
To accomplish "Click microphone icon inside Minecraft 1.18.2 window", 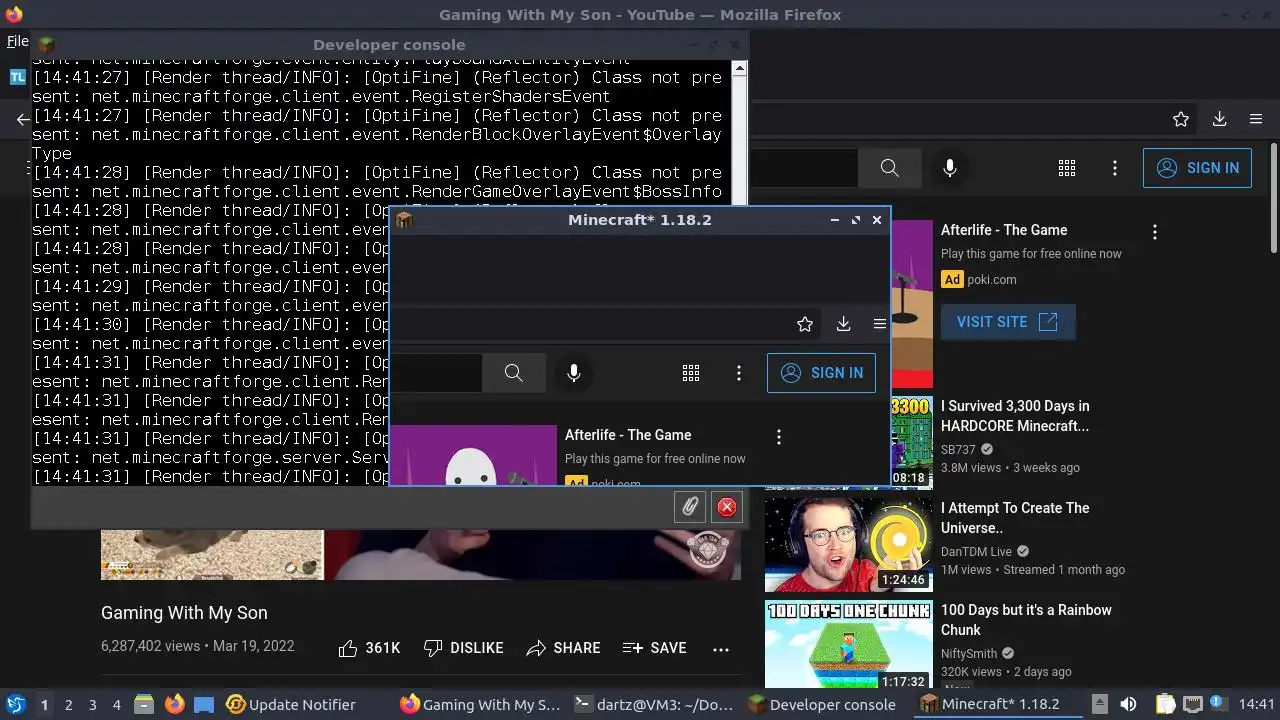I will pyautogui.click(x=574, y=373).
